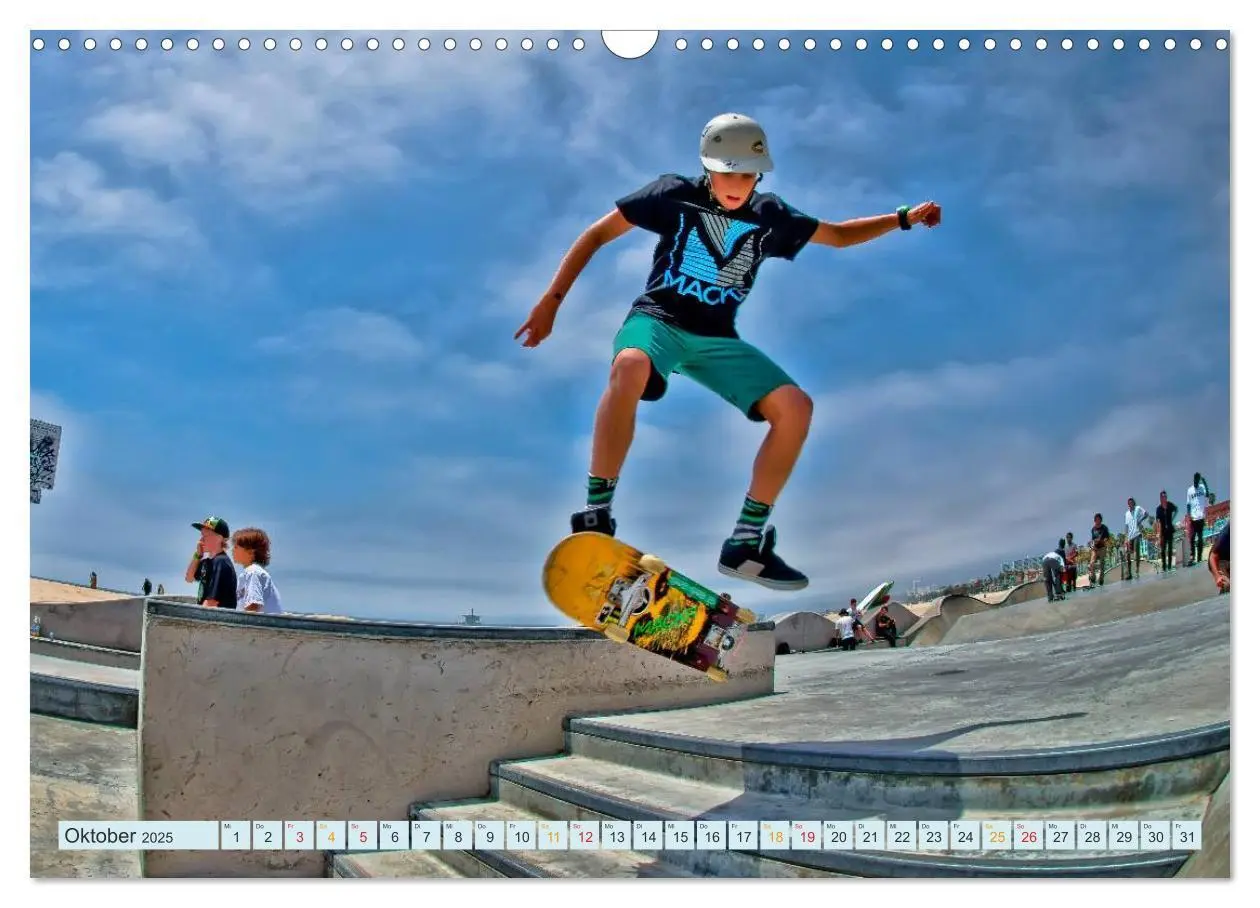Pick the red Sunday date 19
The width and height of the screenshot is (1260, 908).
click(x=807, y=836)
